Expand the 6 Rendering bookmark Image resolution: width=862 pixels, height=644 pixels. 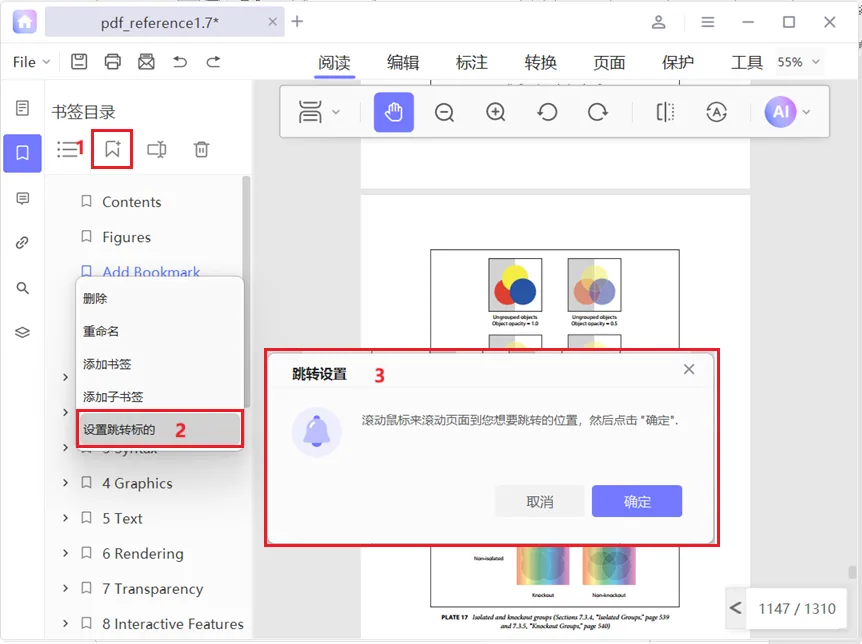pyautogui.click(x=65, y=553)
